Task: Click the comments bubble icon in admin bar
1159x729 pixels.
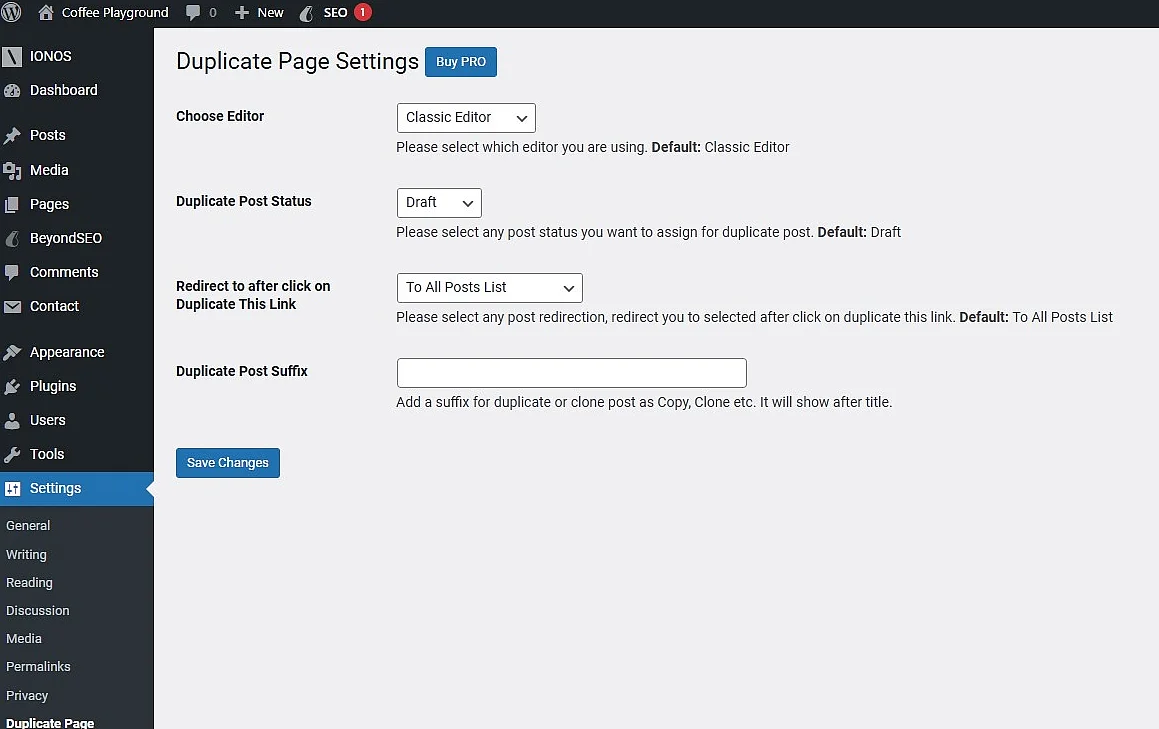Action: [x=193, y=13]
